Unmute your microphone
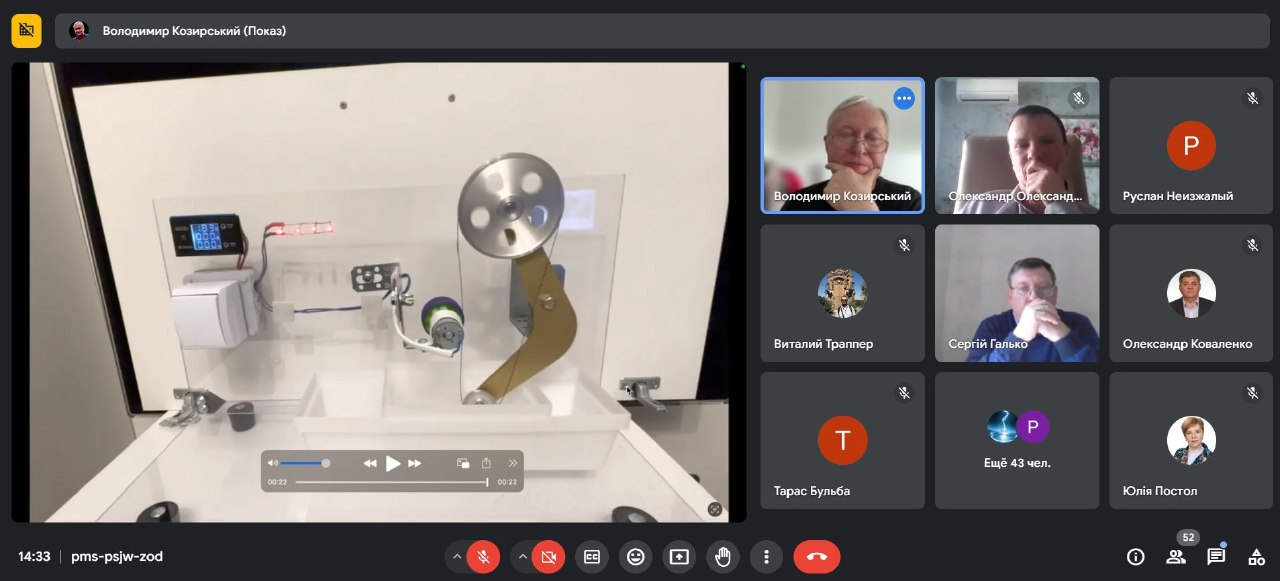This screenshot has width=1280, height=581. pyautogui.click(x=483, y=556)
